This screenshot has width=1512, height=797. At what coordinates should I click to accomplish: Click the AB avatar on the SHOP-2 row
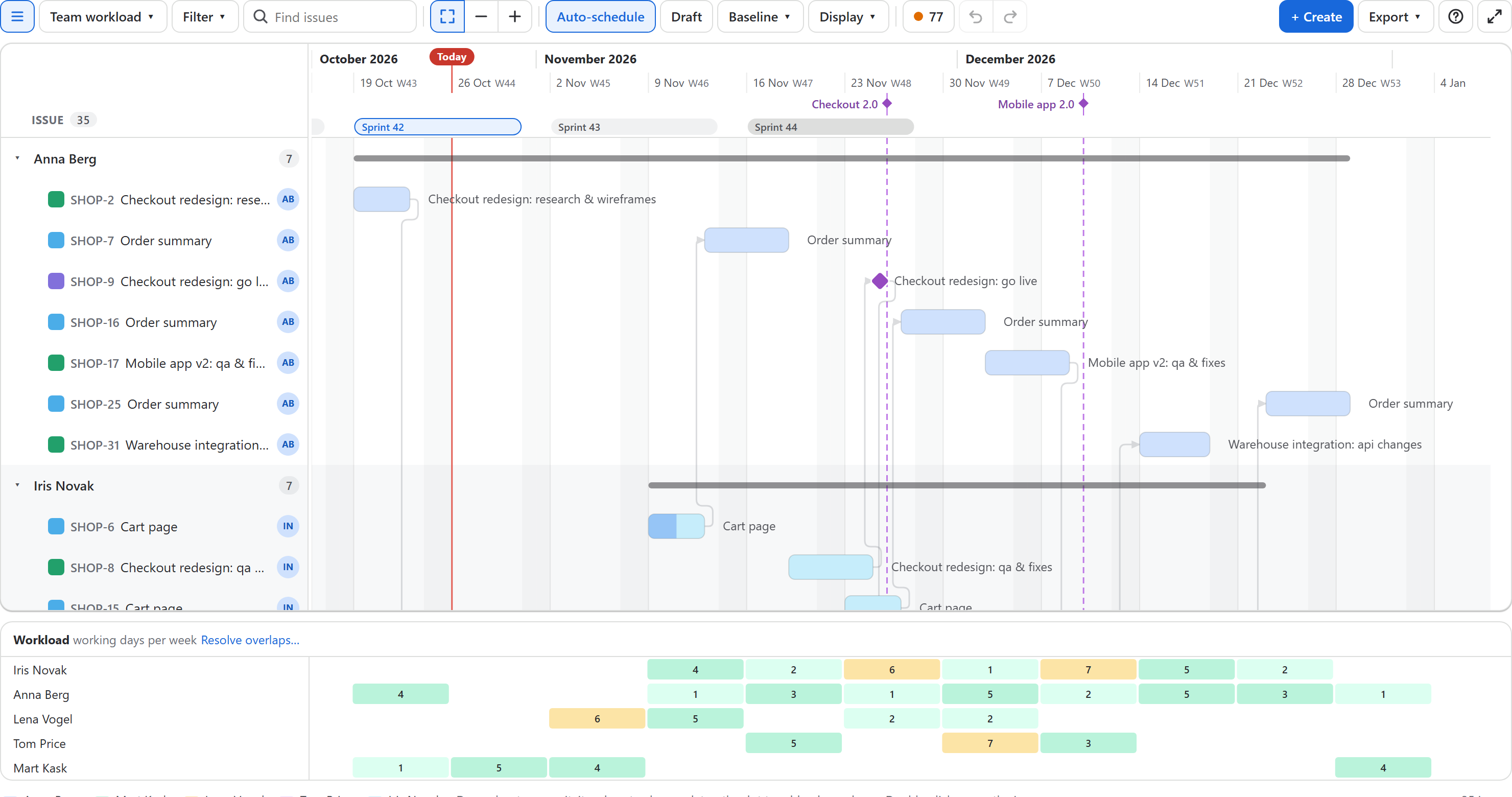click(288, 200)
